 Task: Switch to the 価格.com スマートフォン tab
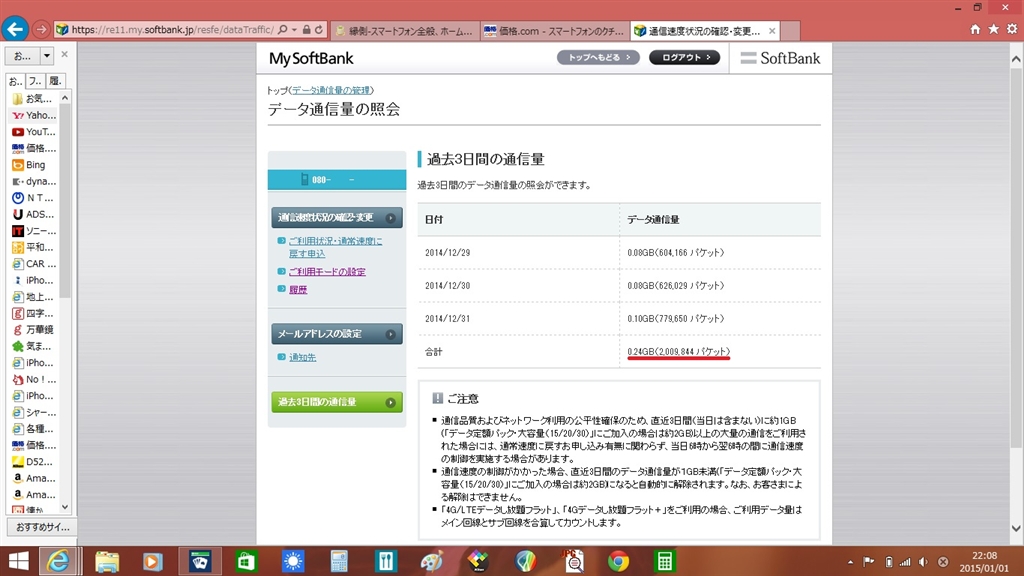(x=554, y=31)
